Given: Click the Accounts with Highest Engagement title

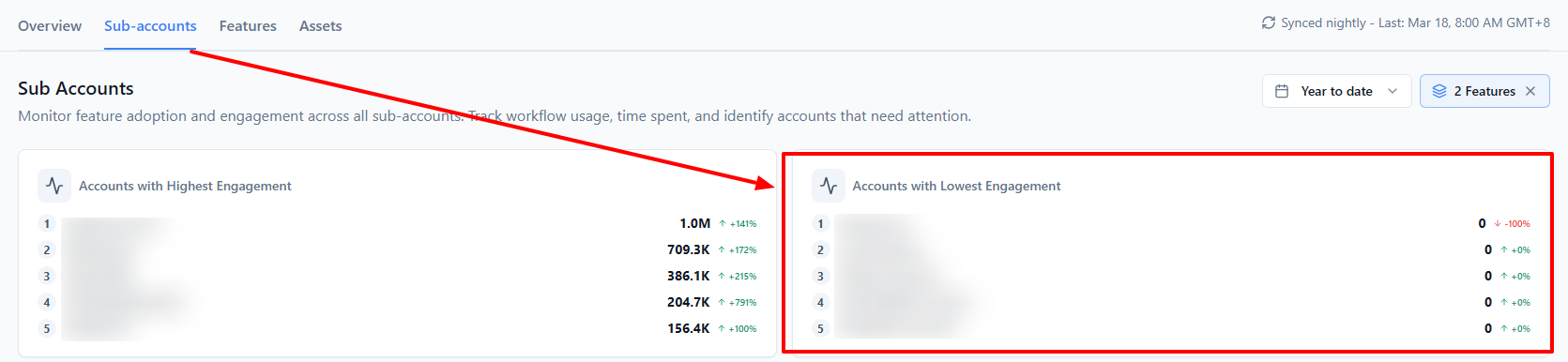Looking at the screenshot, I should (x=185, y=186).
